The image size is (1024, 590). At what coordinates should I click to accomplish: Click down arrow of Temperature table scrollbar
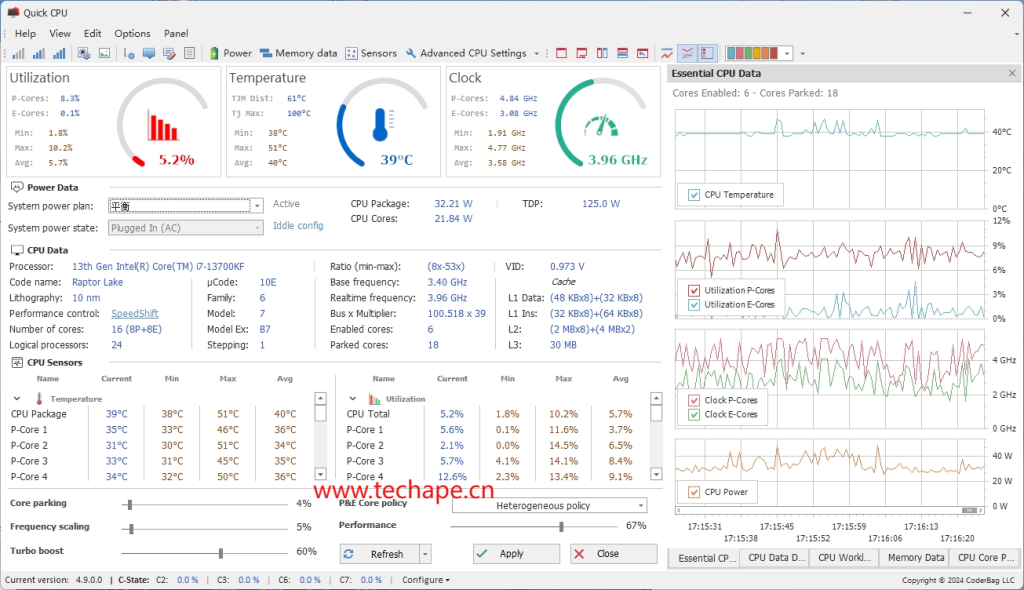[320, 474]
